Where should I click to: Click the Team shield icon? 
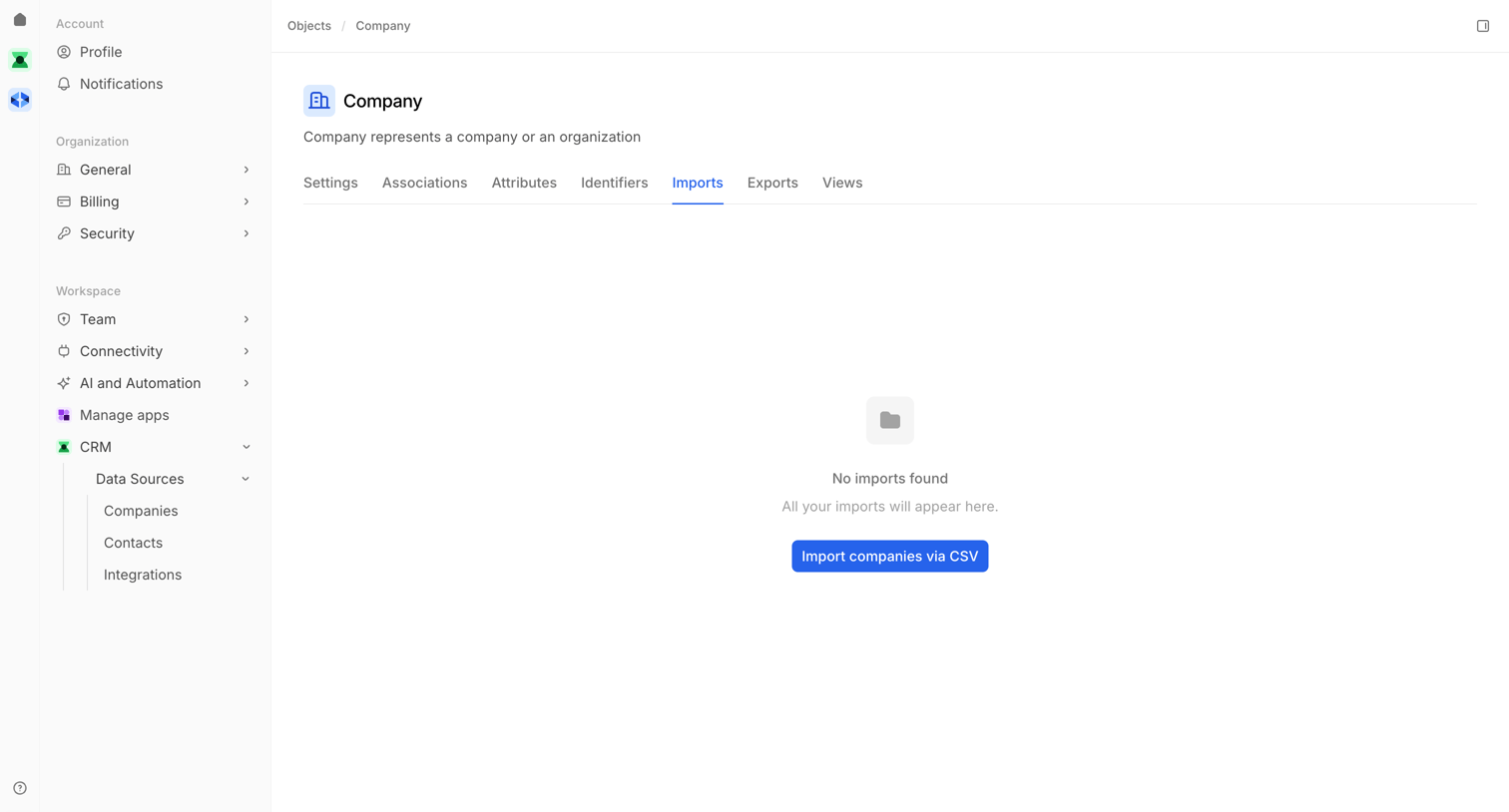click(64, 319)
